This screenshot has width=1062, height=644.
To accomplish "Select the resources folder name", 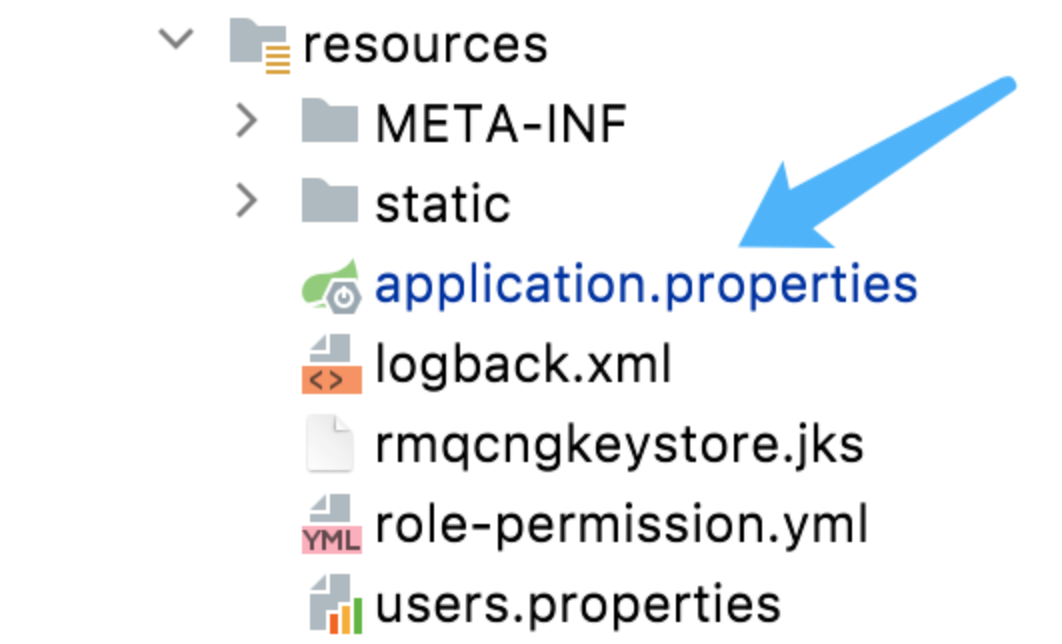I will 425,45.
